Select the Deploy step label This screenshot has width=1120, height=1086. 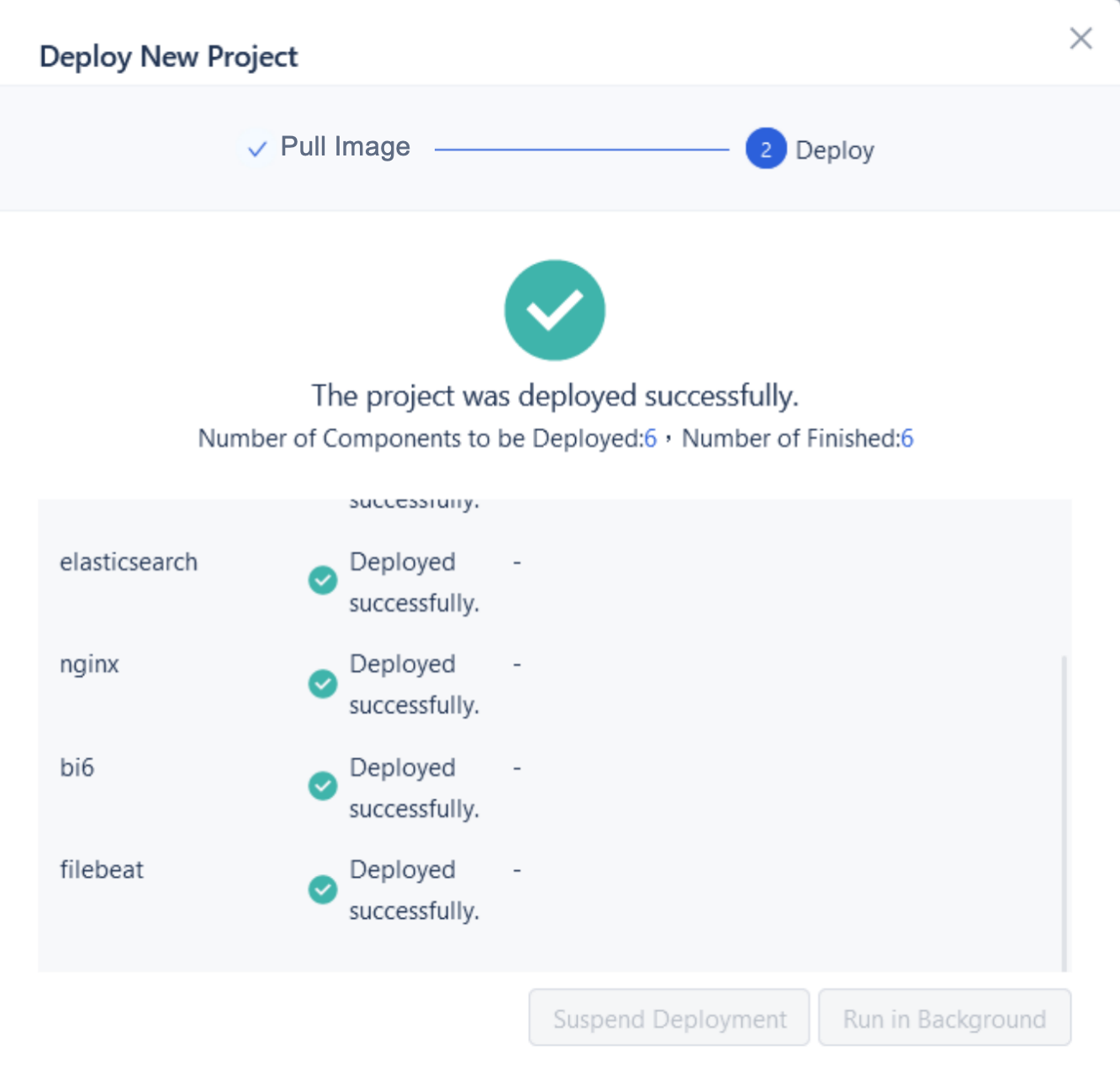click(x=834, y=150)
